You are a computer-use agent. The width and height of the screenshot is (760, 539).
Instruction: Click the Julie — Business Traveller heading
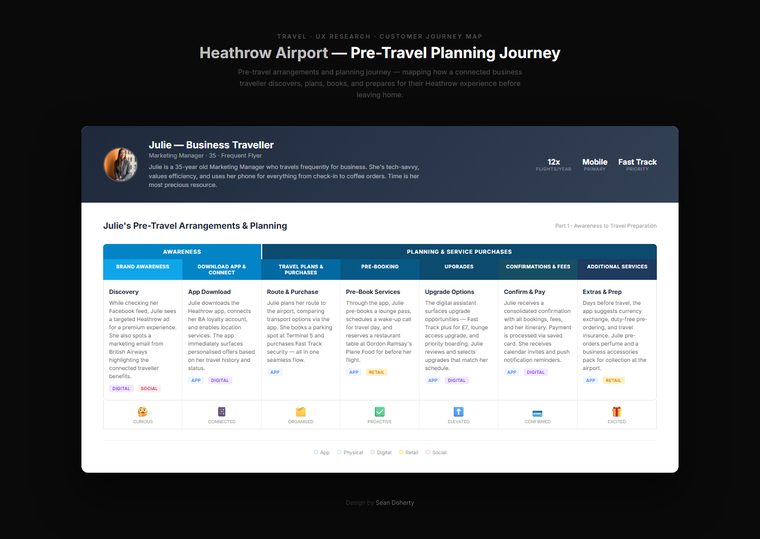(x=211, y=145)
